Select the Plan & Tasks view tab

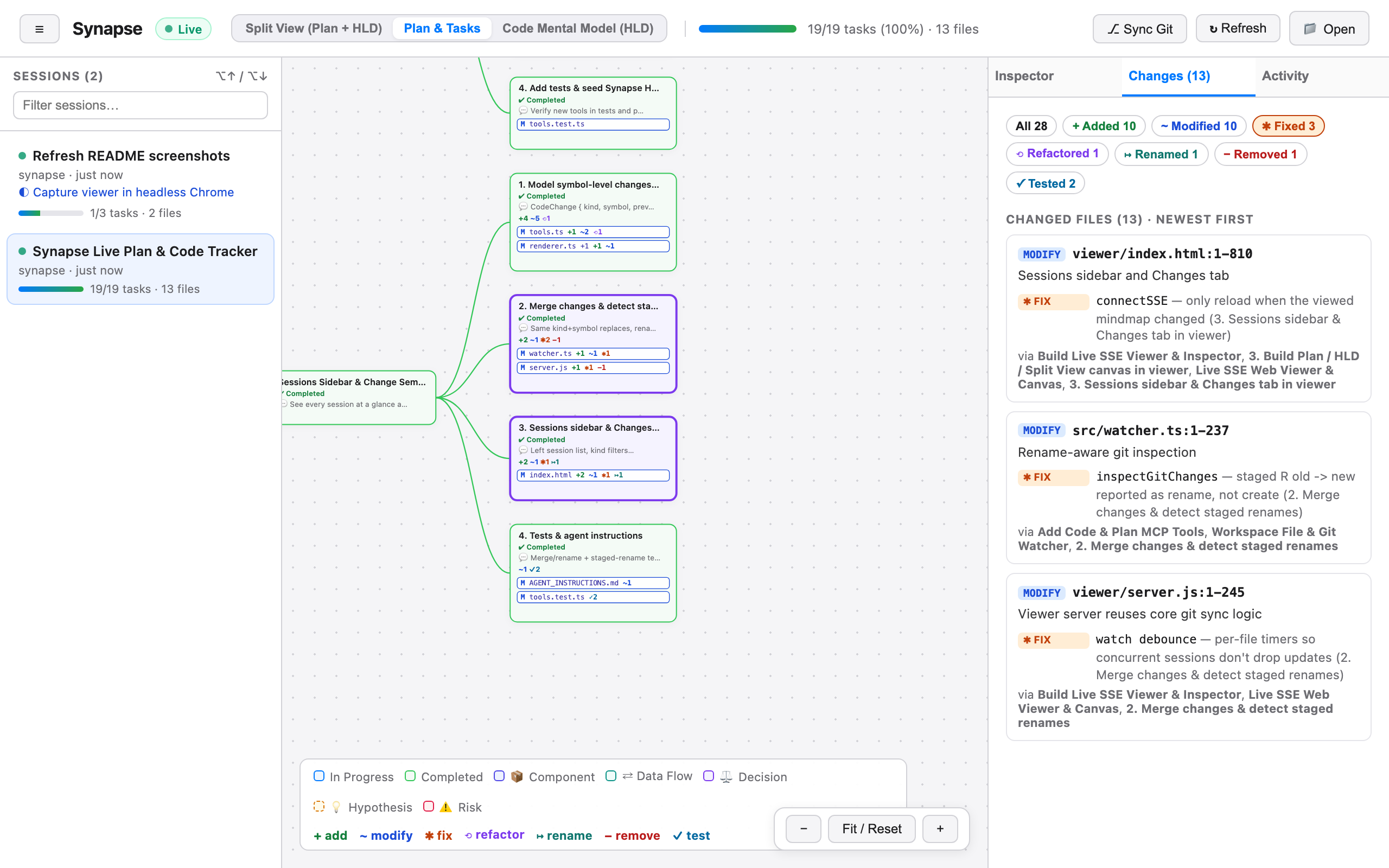[441, 28]
